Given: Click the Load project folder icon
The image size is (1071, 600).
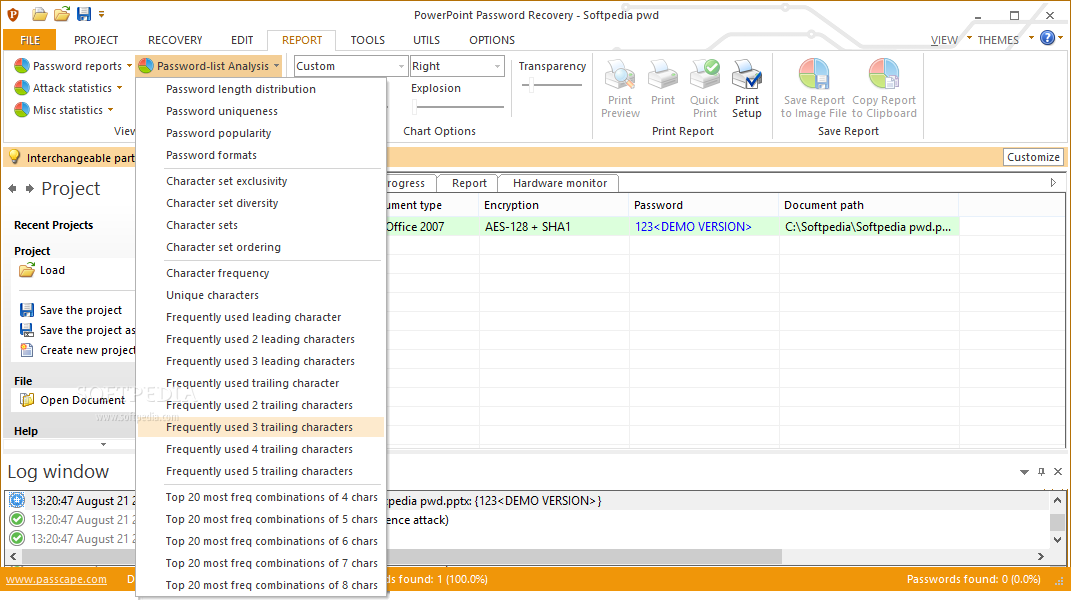Looking at the screenshot, I should pos(27,271).
